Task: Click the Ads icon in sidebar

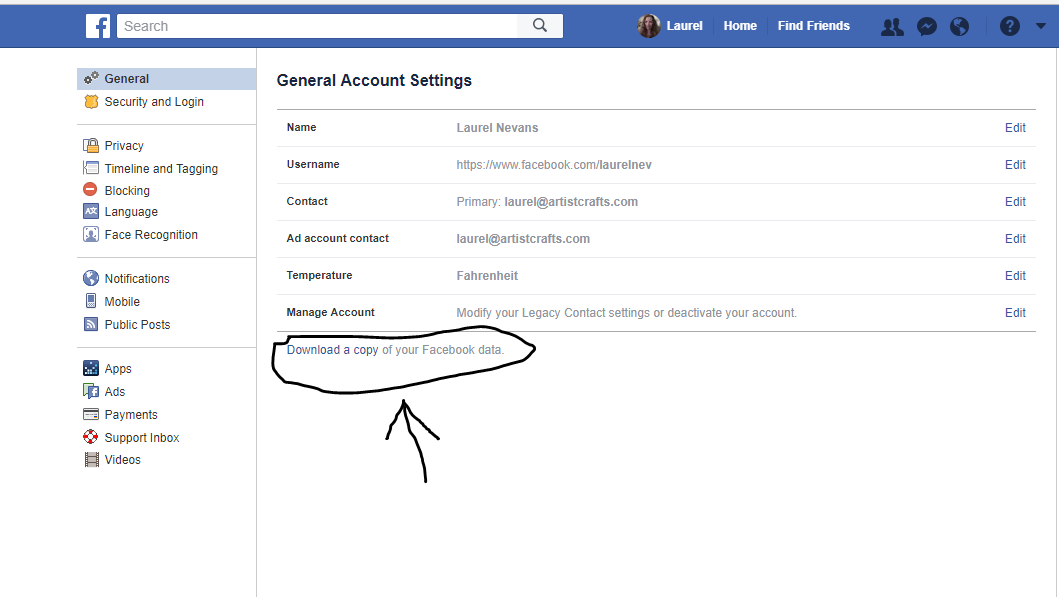Action: (x=91, y=391)
